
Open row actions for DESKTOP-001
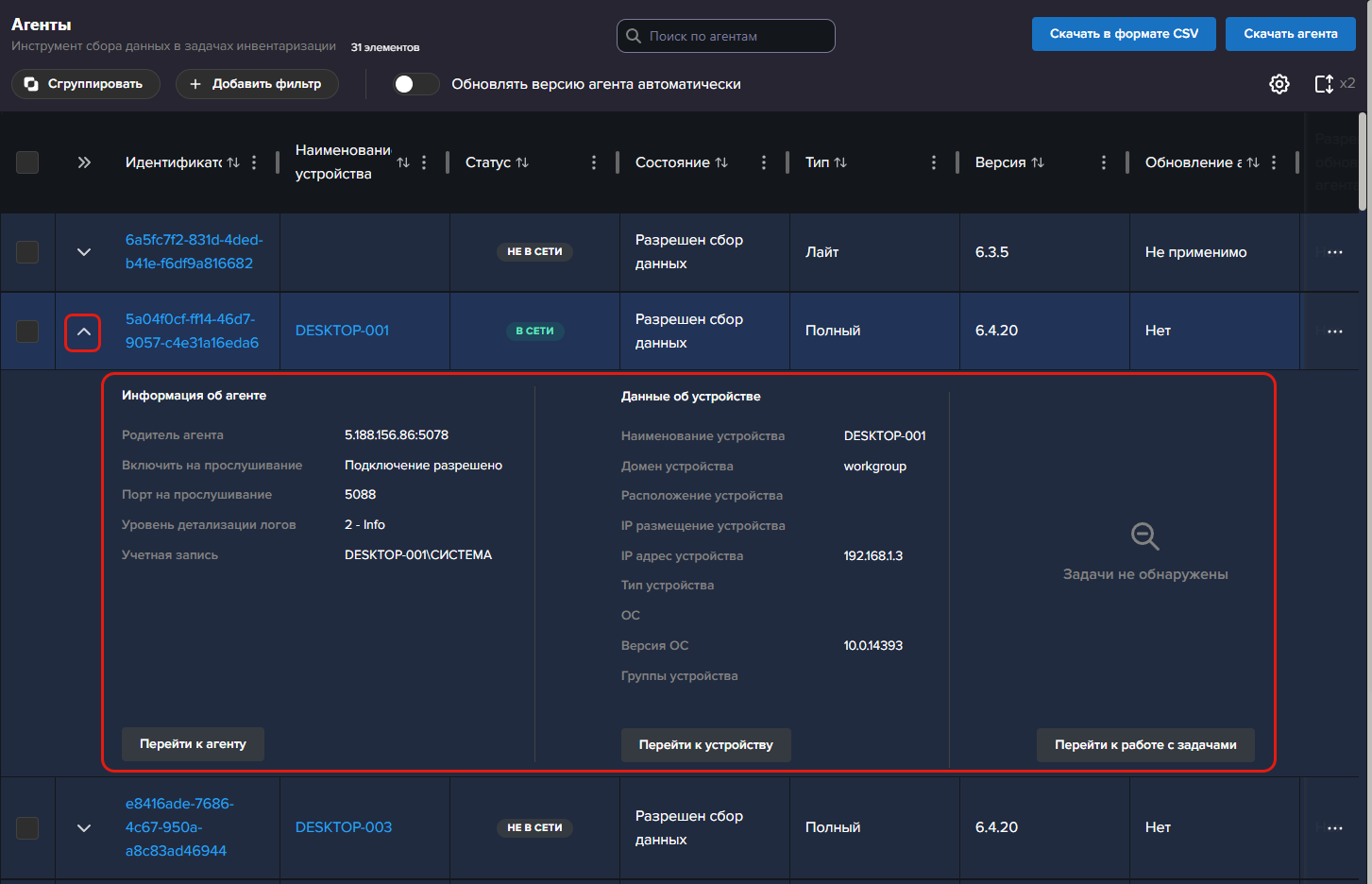pyautogui.click(x=1334, y=331)
